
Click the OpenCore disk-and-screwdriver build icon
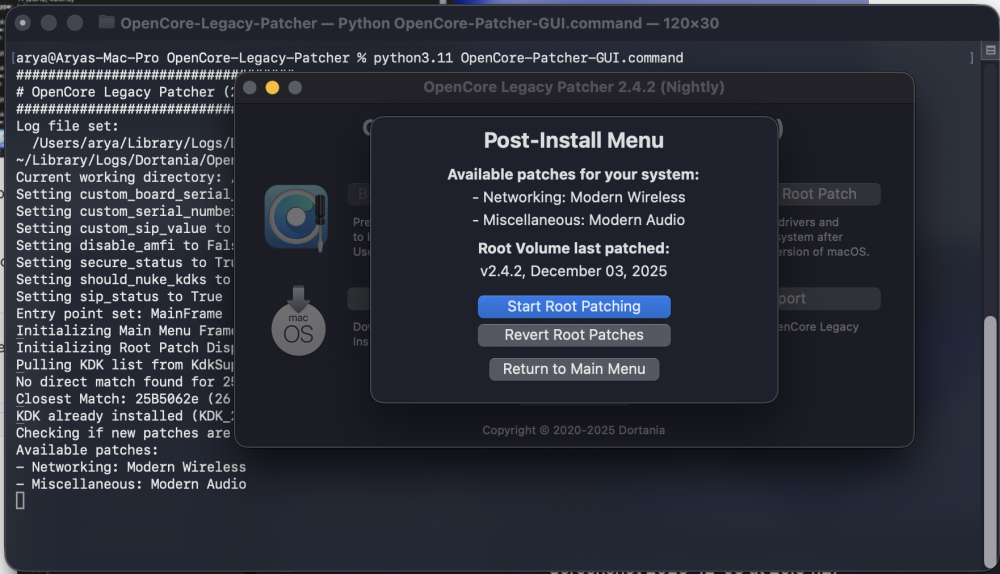point(297,217)
